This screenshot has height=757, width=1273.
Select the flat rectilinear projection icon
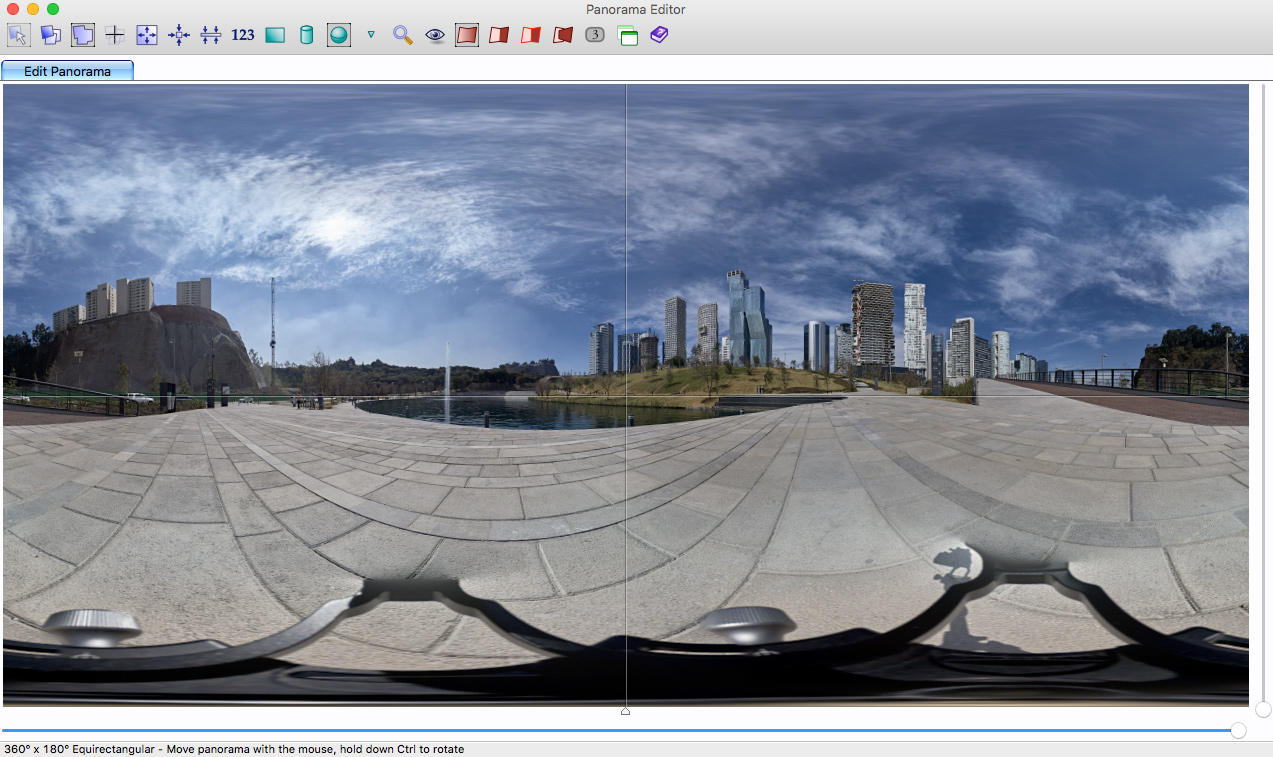(x=275, y=35)
